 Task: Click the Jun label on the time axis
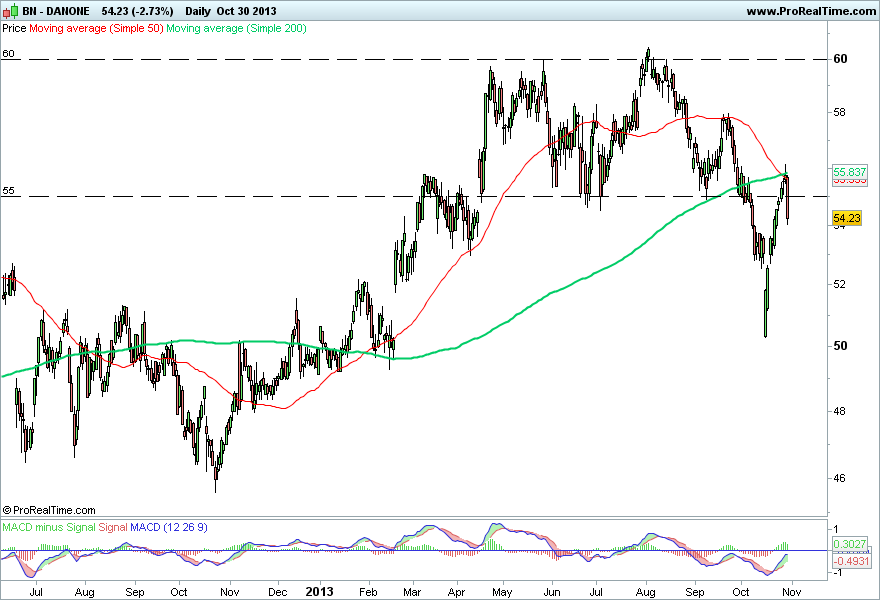pyautogui.click(x=552, y=592)
